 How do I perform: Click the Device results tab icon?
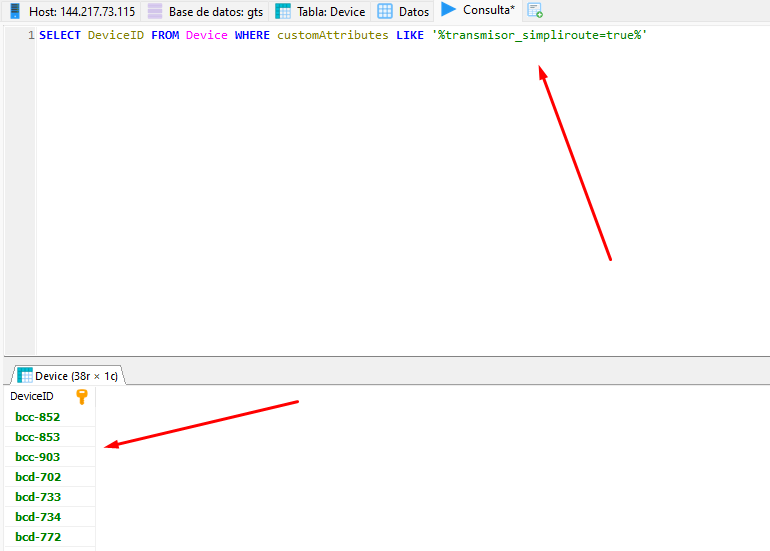(24, 376)
